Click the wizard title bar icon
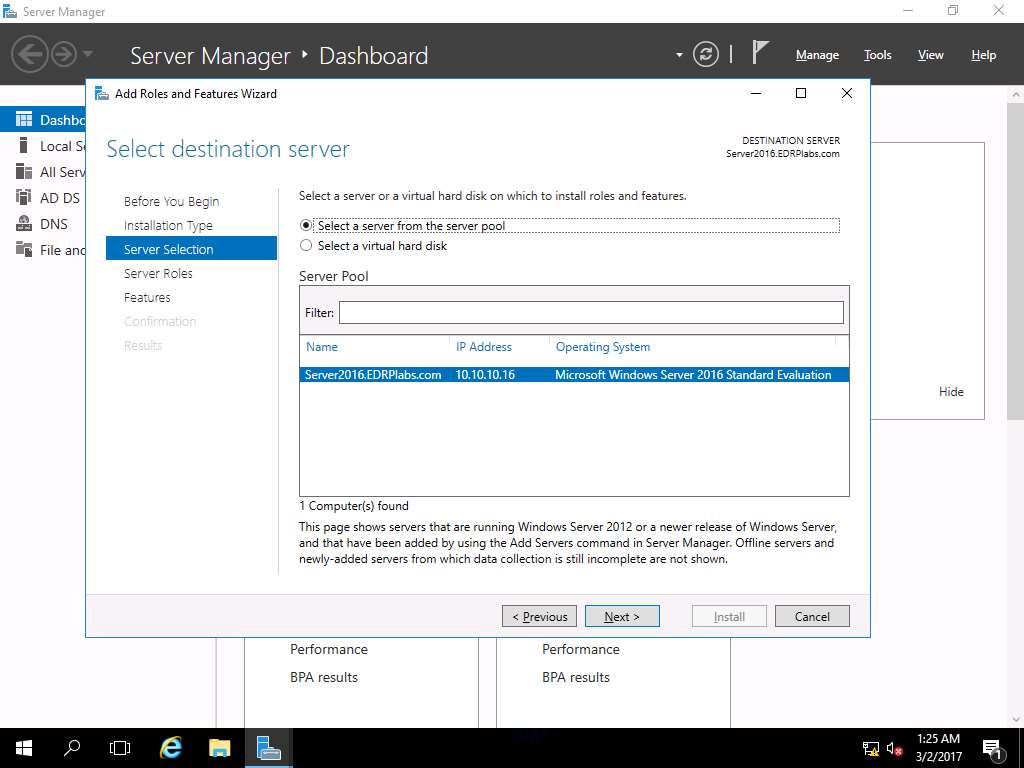1024x768 pixels. 101,93
